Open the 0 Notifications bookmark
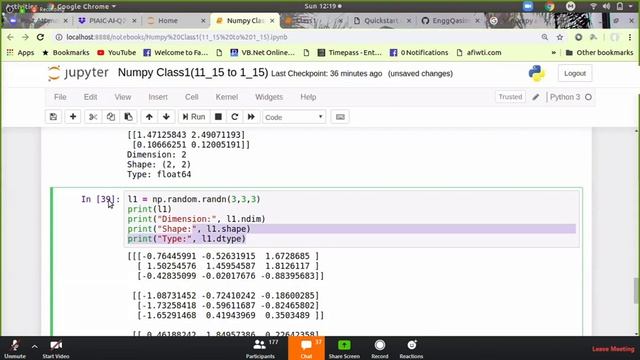Screen dimensions: 640x360 click(x=419, y=53)
